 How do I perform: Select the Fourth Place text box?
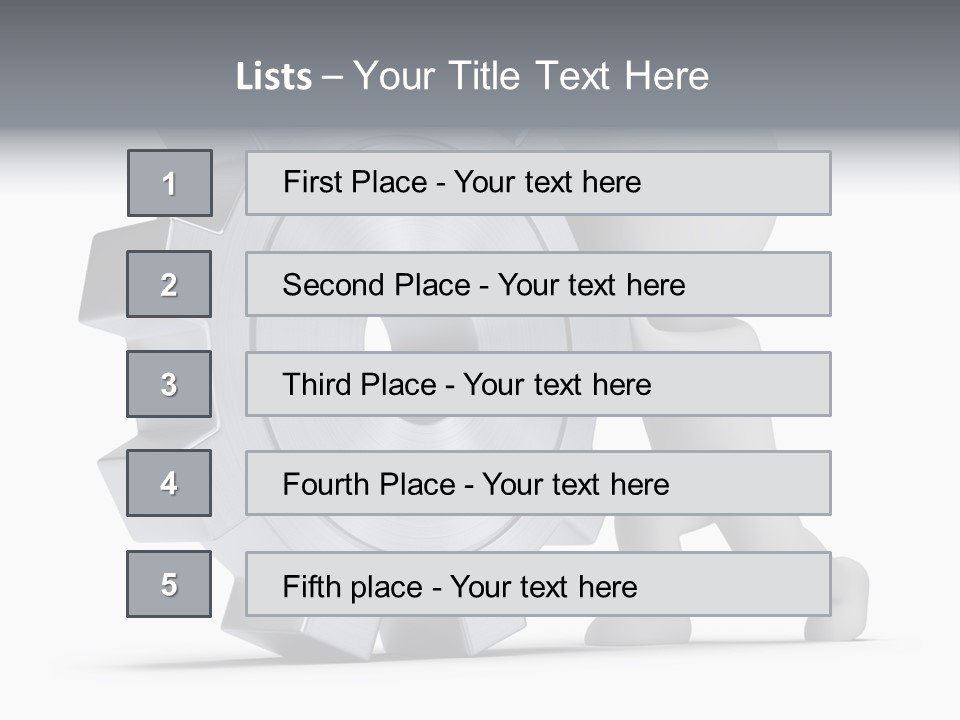(538, 484)
